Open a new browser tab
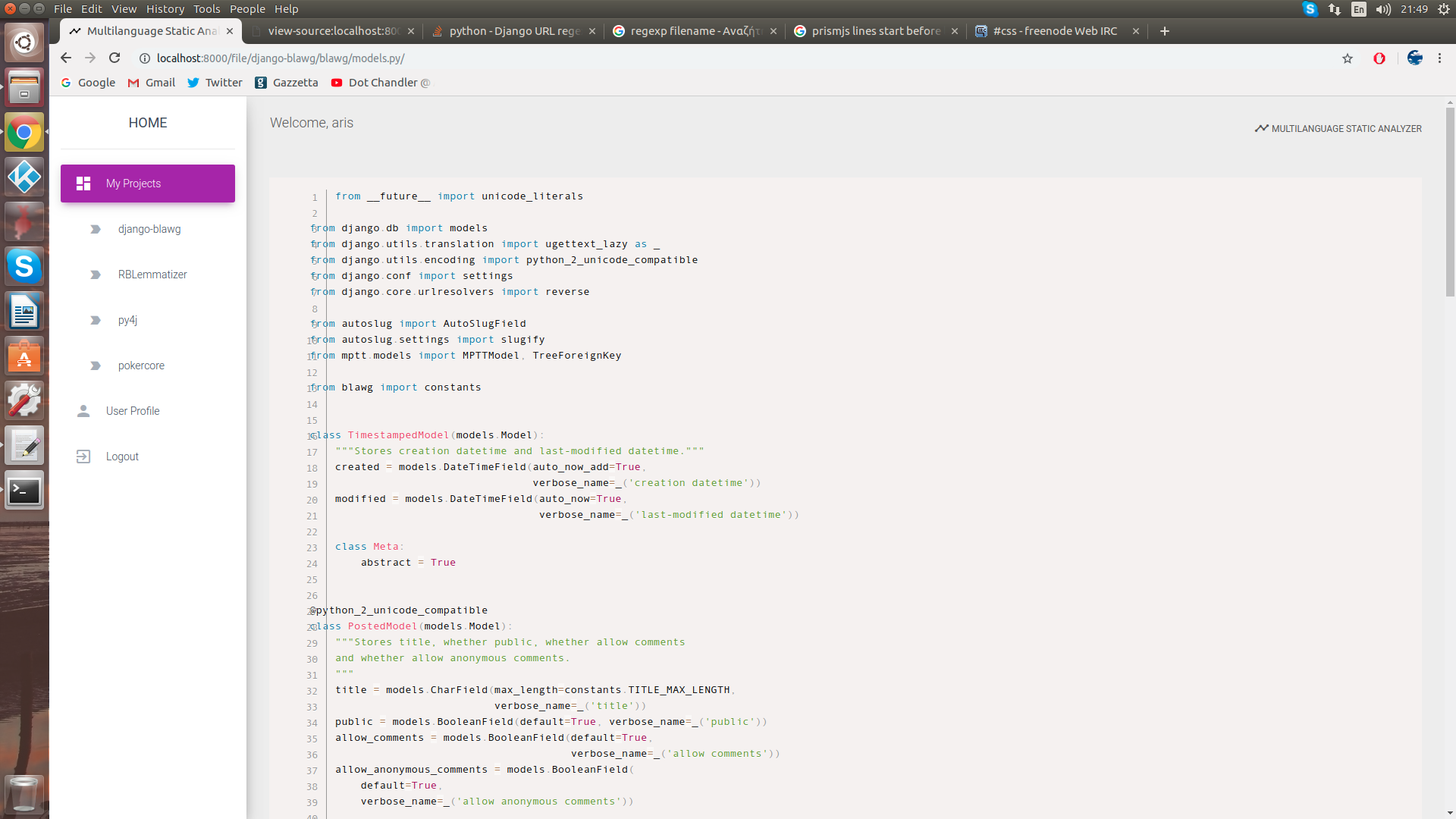 [1165, 31]
